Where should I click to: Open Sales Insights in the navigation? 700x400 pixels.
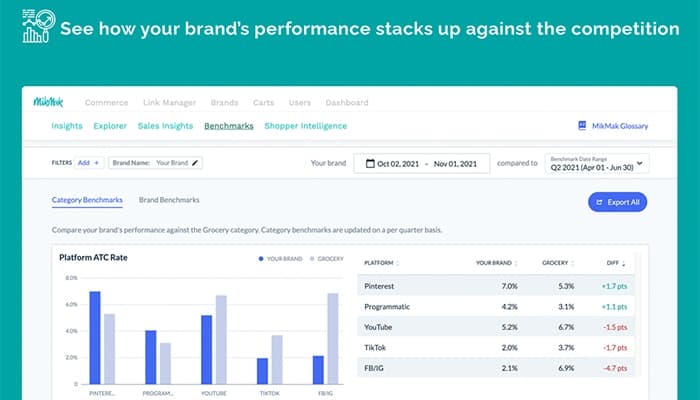tap(165, 126)
